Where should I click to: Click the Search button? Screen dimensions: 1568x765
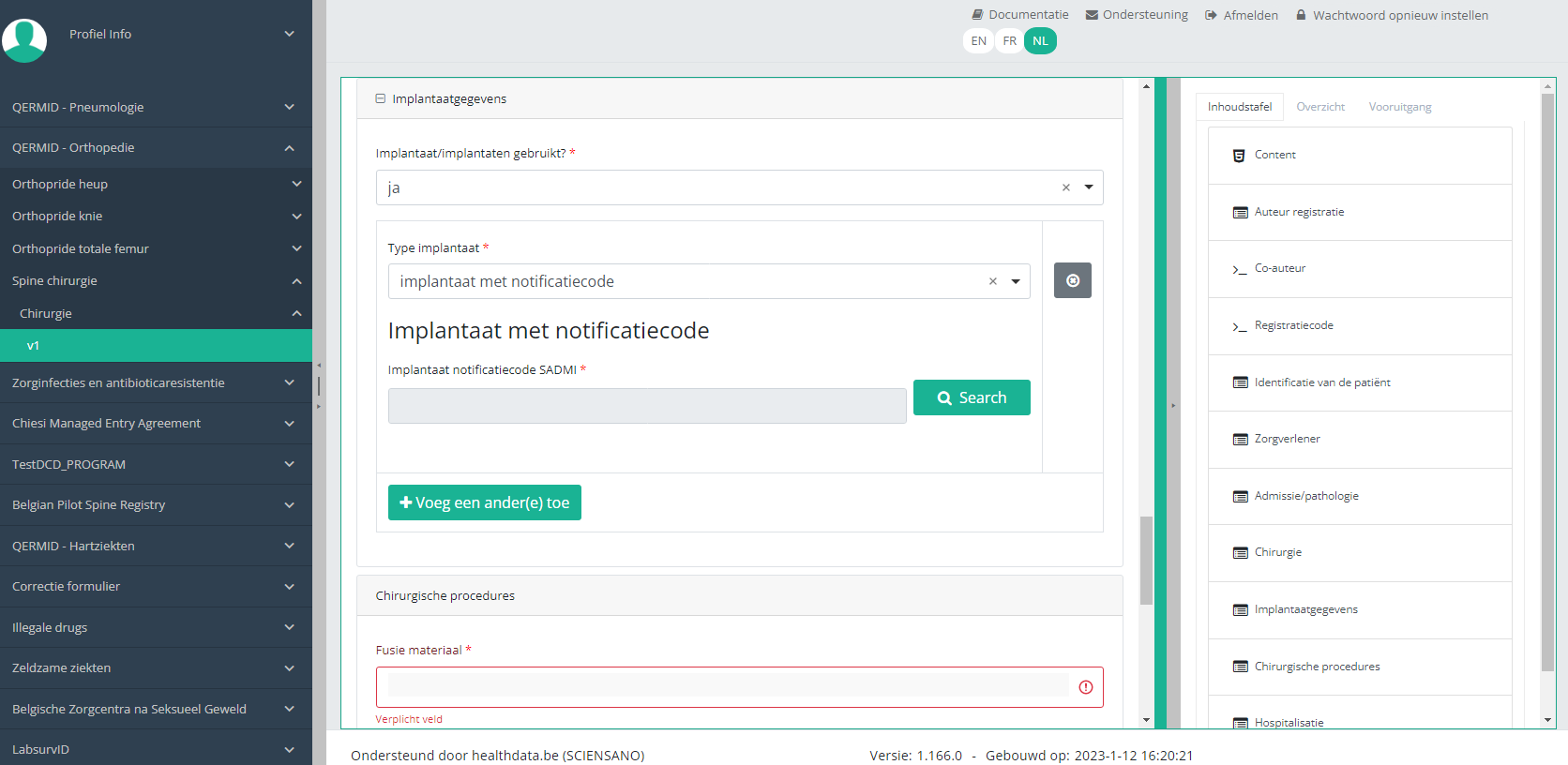(x=972, y=397)
